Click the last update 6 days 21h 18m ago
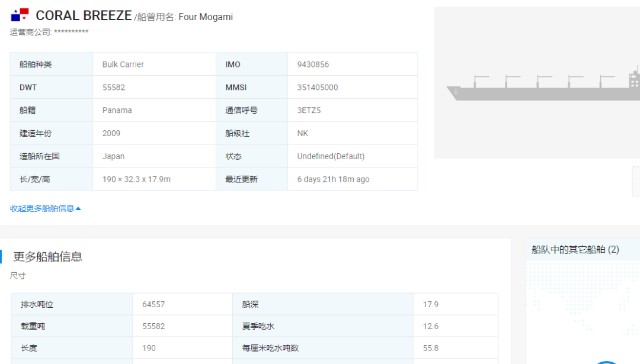Screen dimensions: 640x364 [333, 179]
